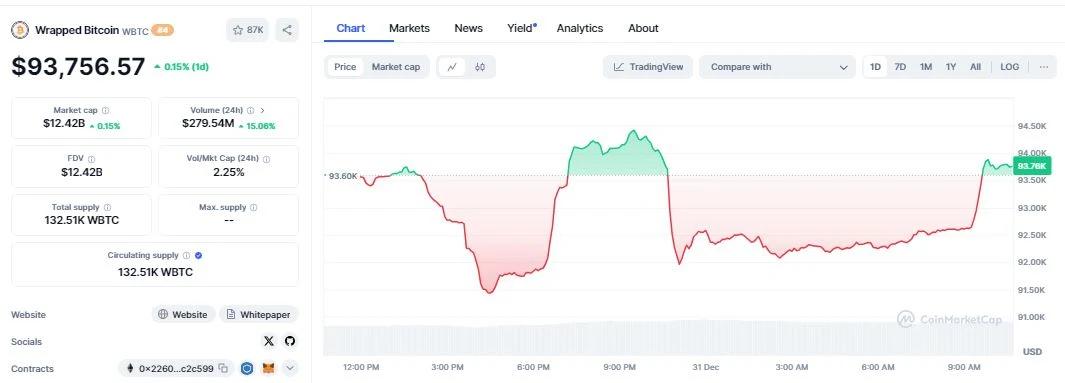Open the Whitepaper link

(259, 314)
